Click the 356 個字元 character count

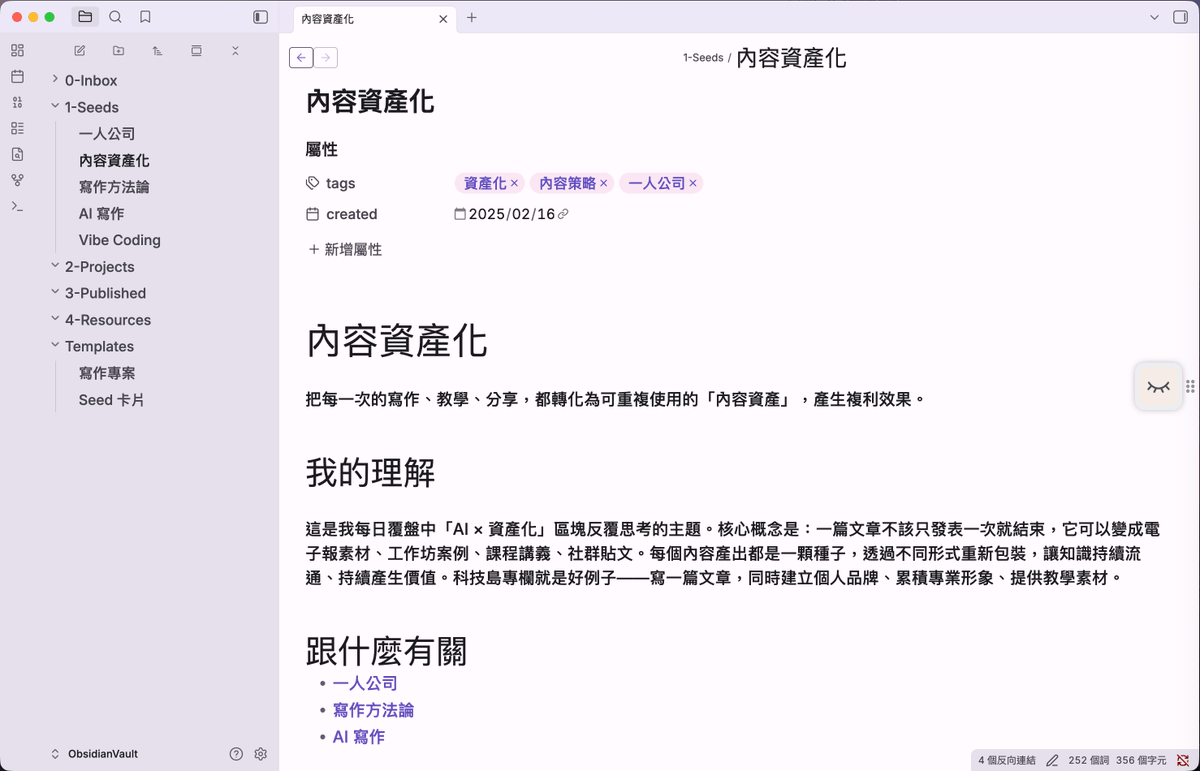coord(1141,761)
